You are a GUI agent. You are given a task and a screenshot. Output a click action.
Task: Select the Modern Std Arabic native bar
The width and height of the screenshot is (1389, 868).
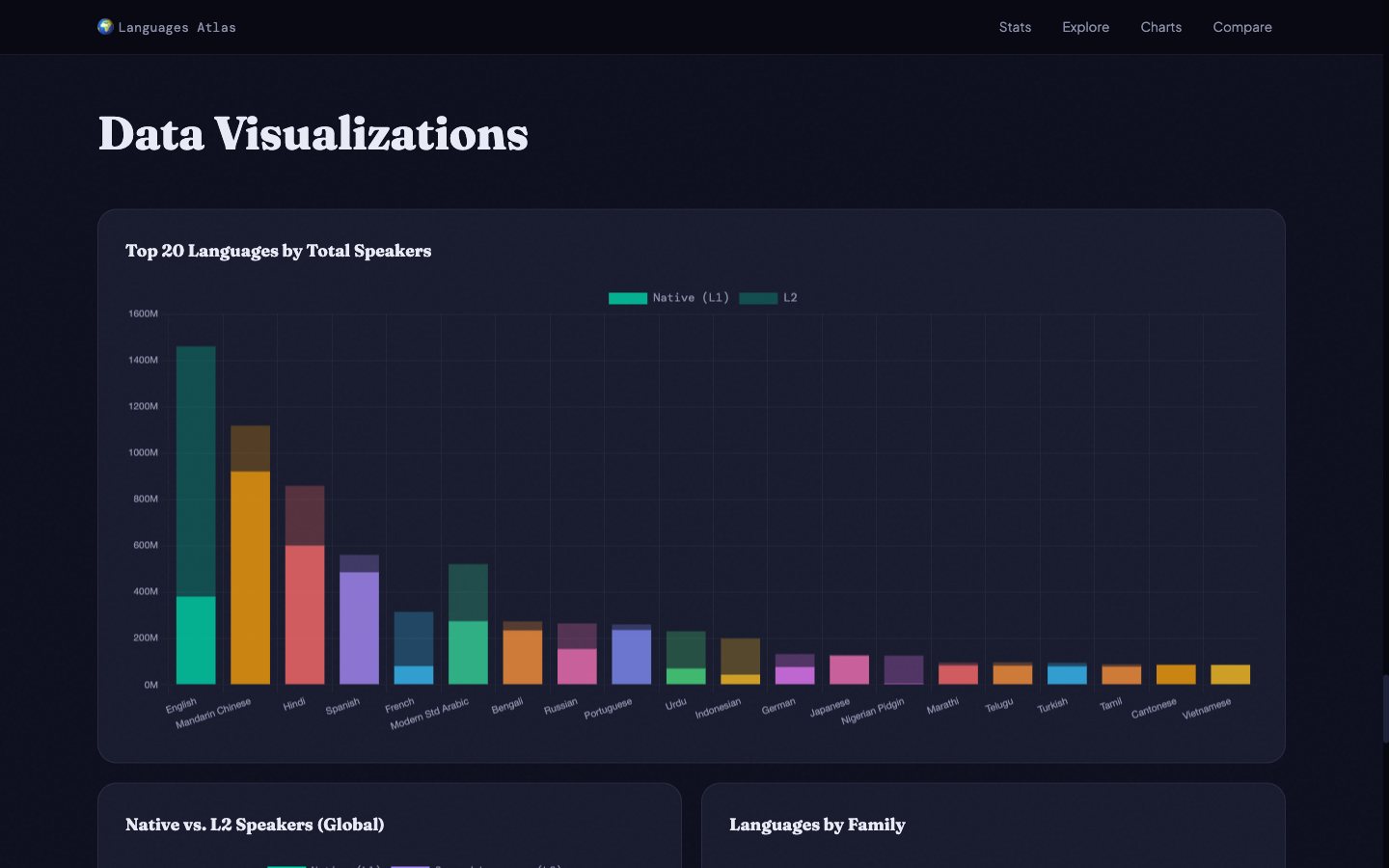click(468, 653)
